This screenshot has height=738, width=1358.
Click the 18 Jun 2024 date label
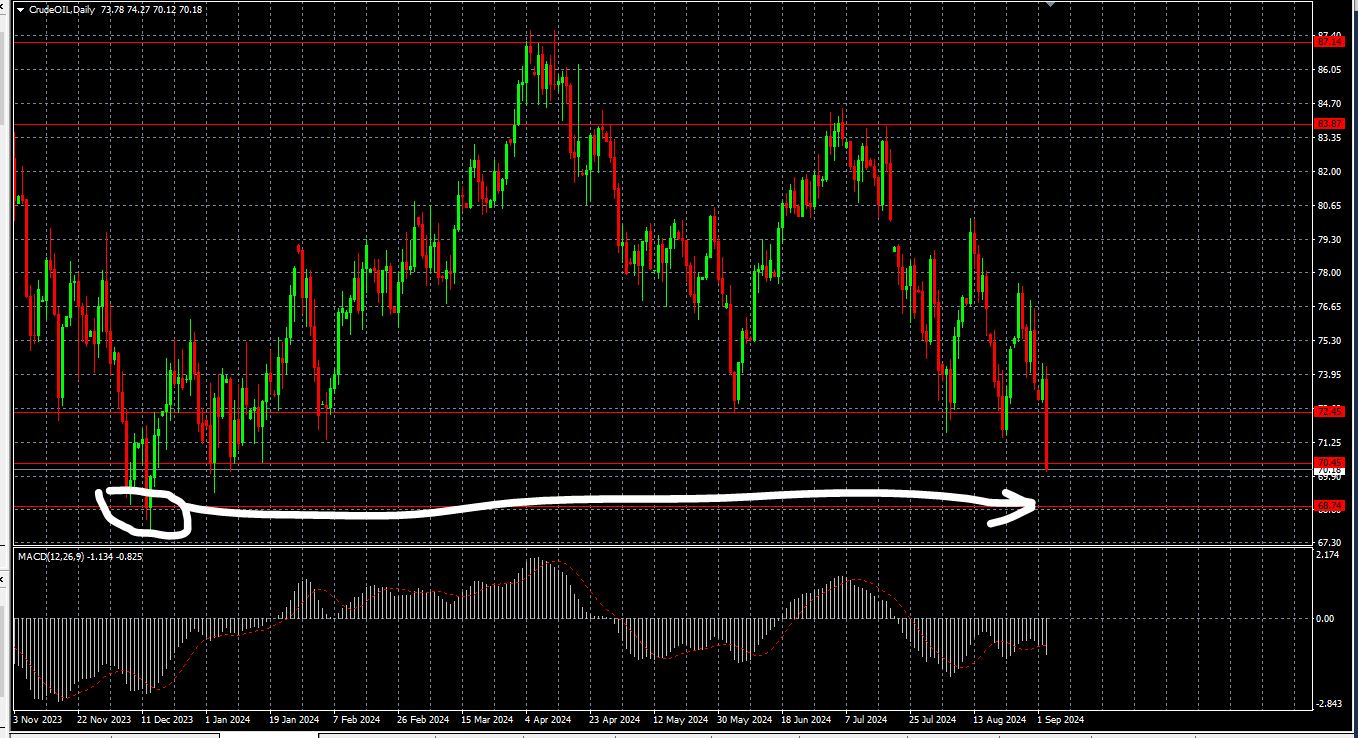click(x=807, y=719)
